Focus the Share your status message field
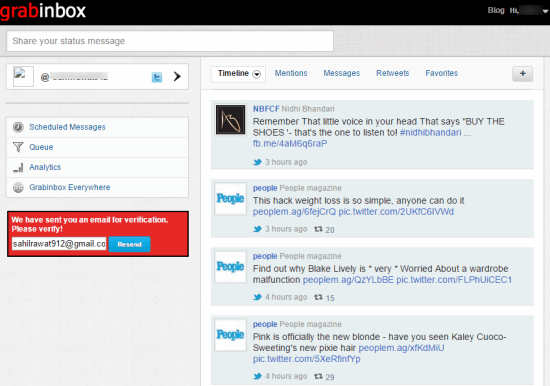Screen dimensions: 550x386 click(x=170, y=41)
